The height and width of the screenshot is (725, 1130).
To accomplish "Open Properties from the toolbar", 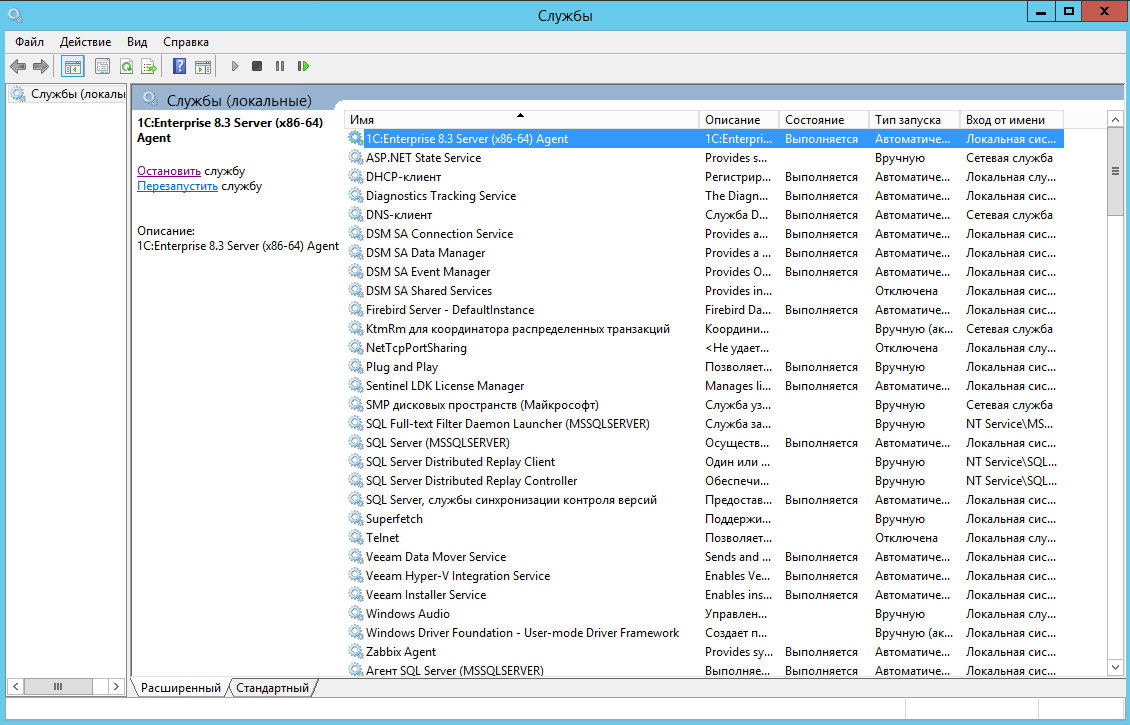I will [102, 66].
